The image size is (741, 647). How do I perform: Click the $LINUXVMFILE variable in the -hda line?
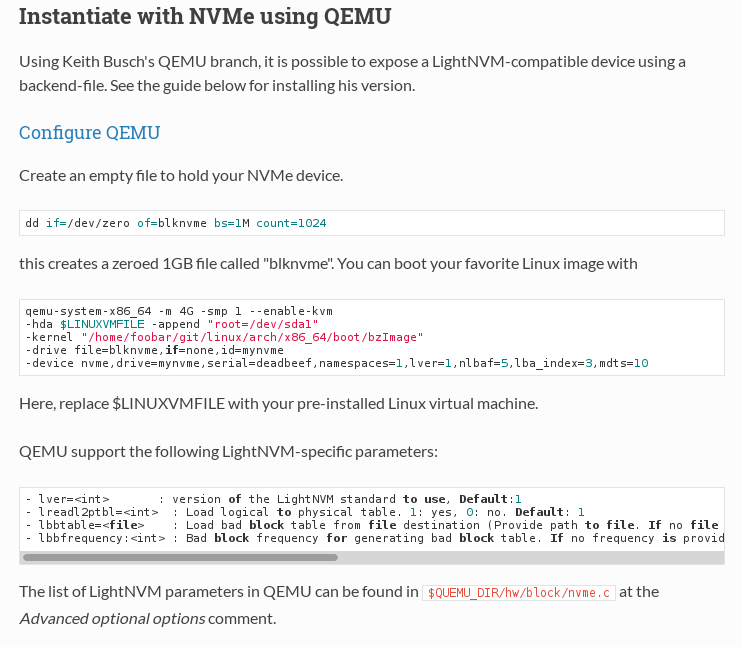(x=102, y=324)
